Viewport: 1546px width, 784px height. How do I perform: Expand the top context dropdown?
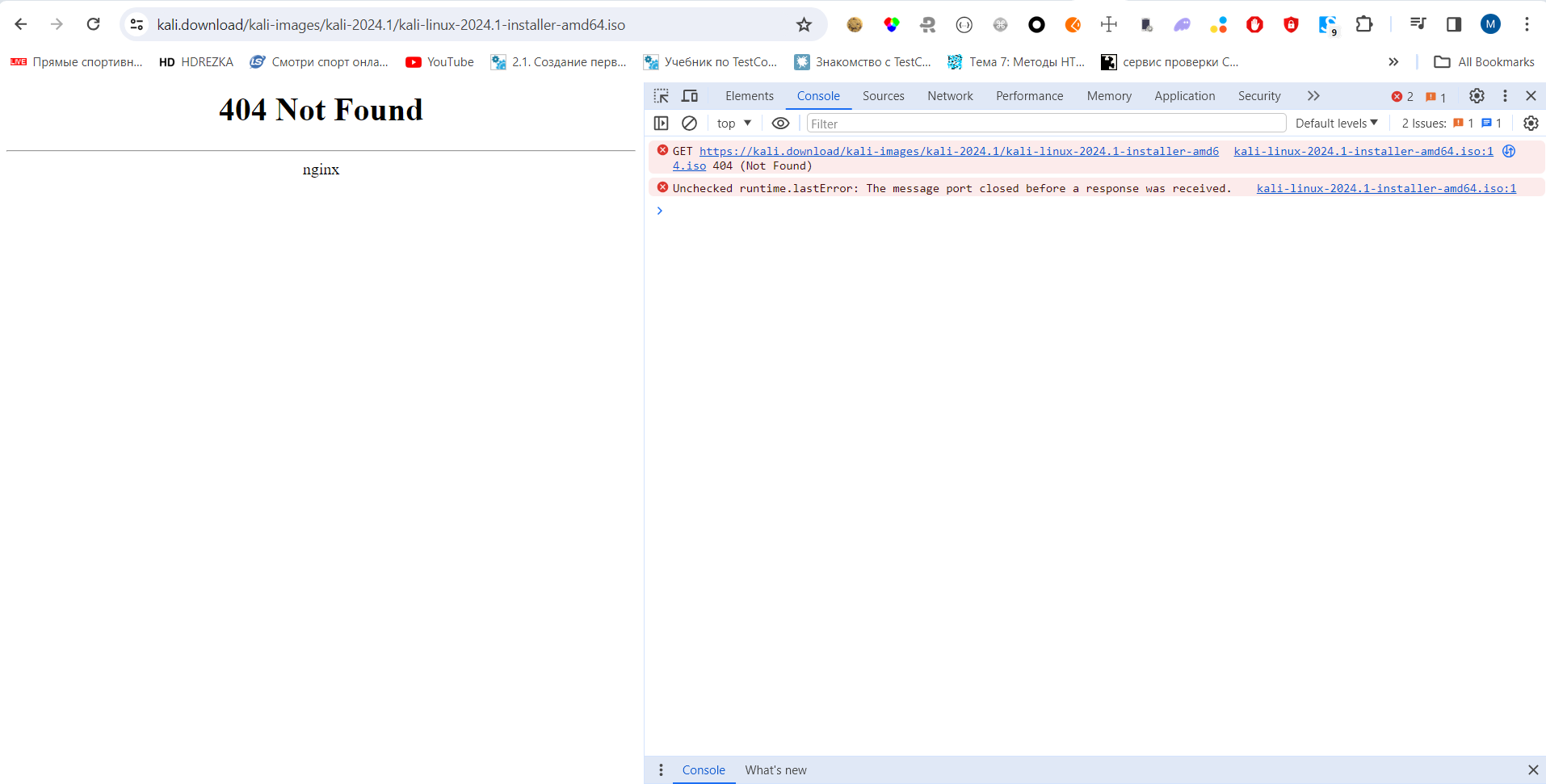pos(733,124)
